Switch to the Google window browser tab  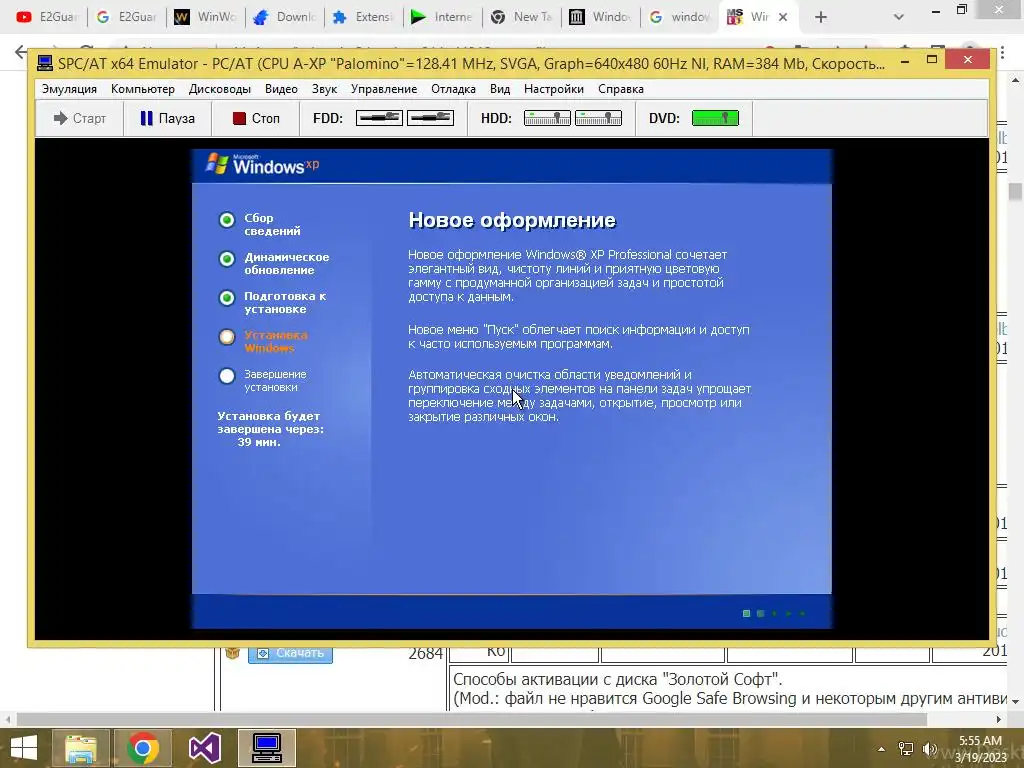click(679, 17)
